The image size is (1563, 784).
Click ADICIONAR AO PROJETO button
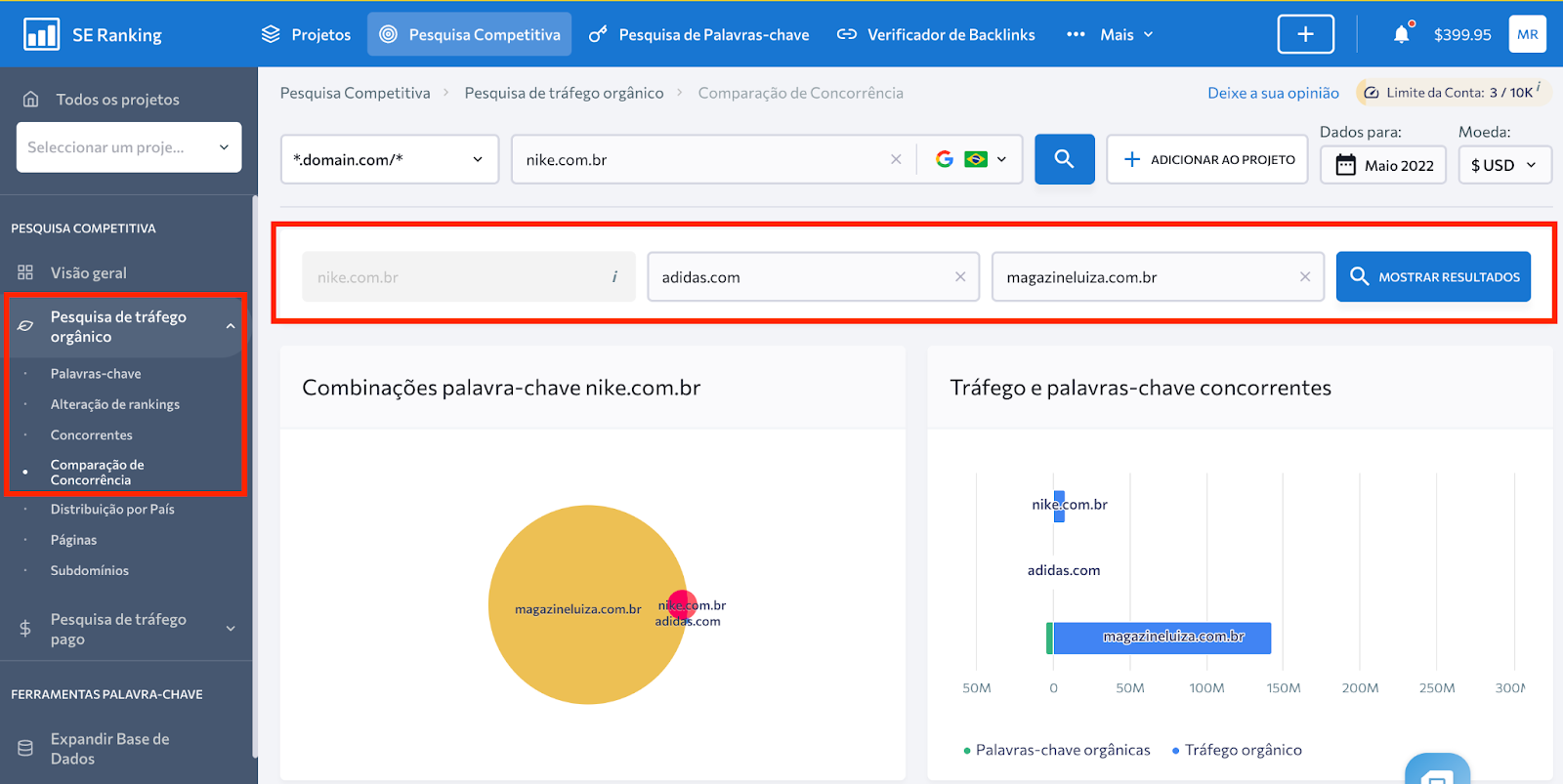tap(1207, 159)
